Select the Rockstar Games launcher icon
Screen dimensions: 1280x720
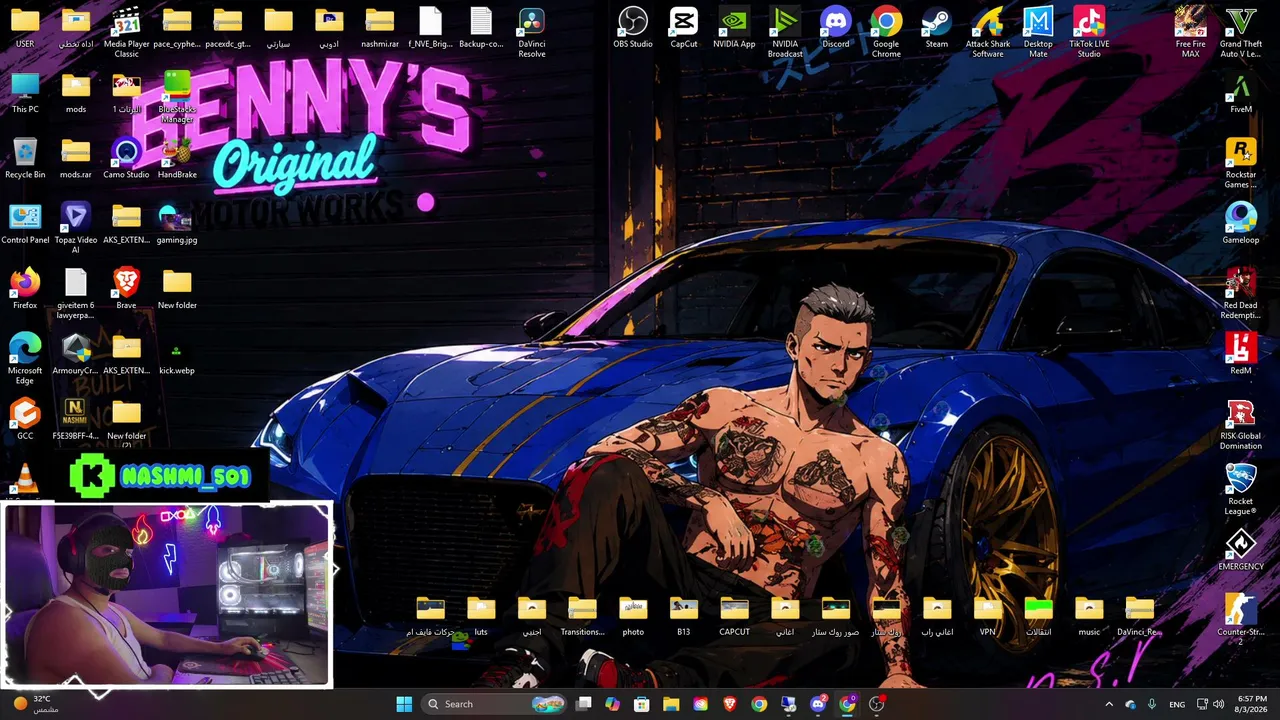[1241, 164]
